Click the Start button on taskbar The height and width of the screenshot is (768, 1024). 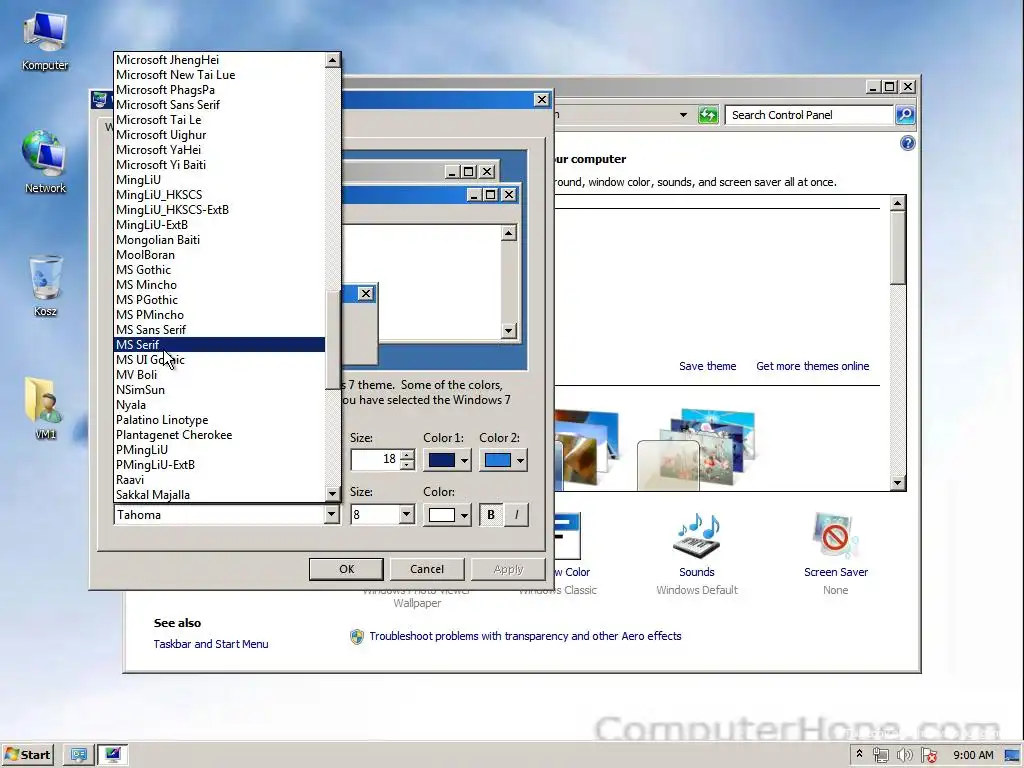tap(27, 754)
